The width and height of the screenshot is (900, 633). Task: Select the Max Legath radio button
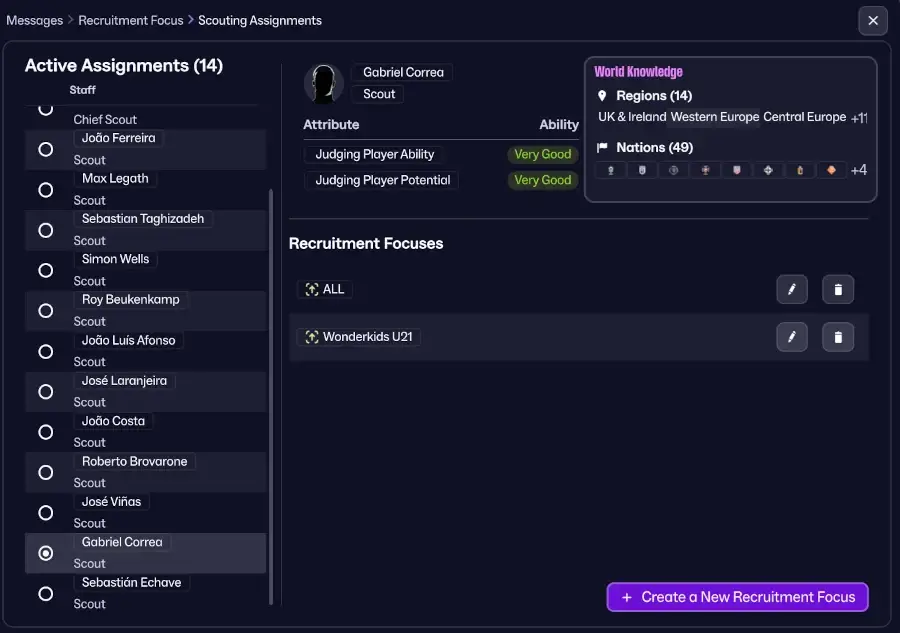coord(45,190)
